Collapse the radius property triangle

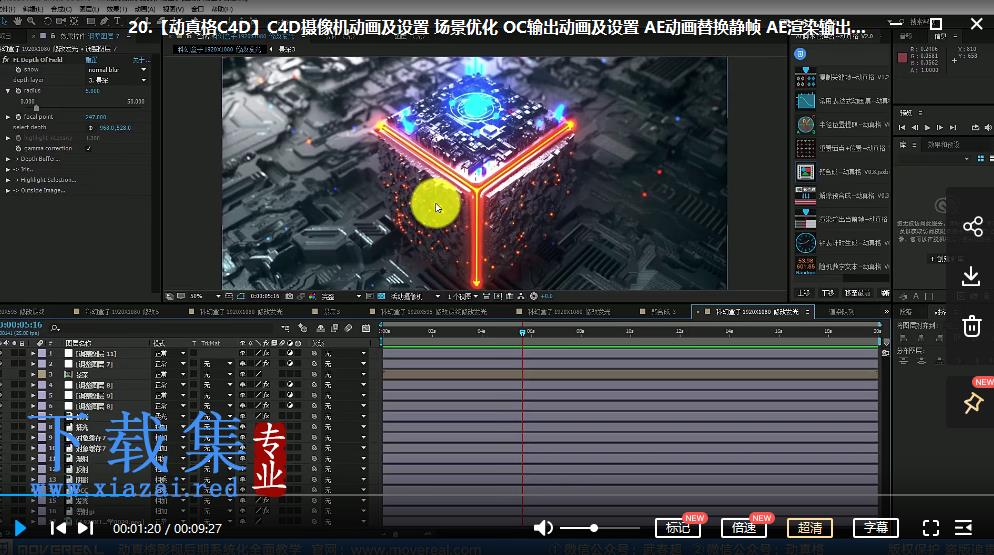coord(8,91)
